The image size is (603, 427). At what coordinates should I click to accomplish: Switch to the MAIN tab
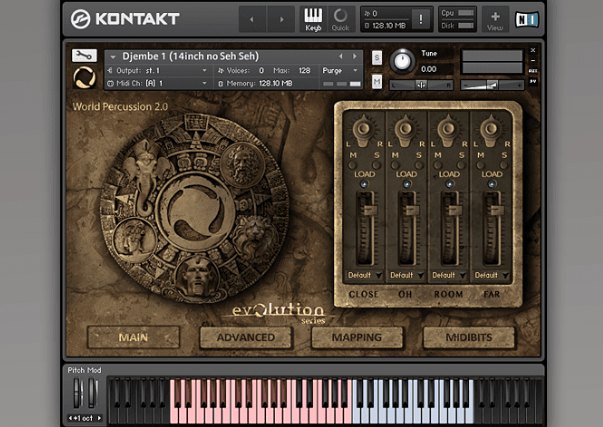[133, 337]
